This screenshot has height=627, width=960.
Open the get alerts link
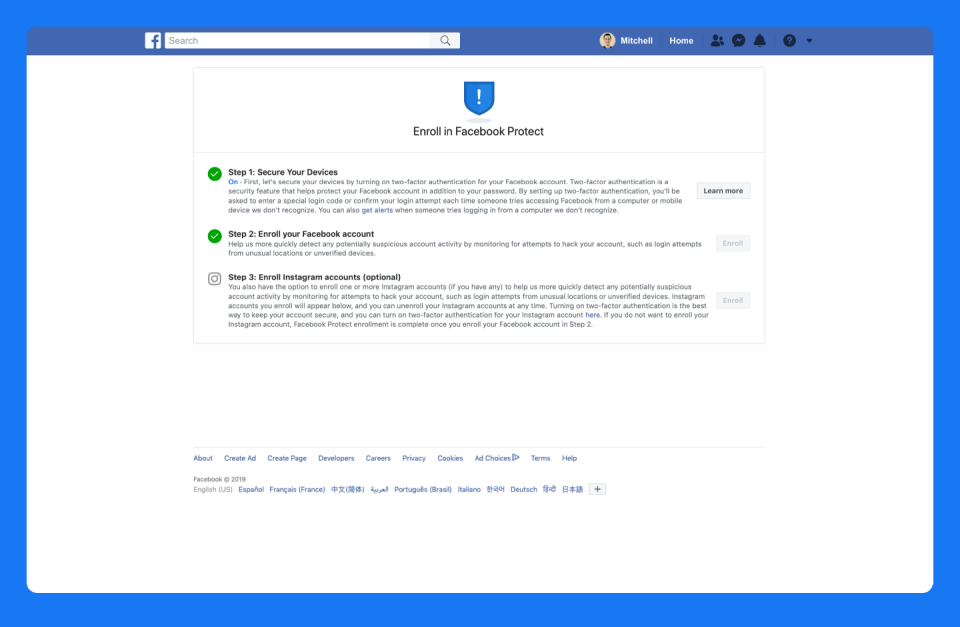point(377,210)
